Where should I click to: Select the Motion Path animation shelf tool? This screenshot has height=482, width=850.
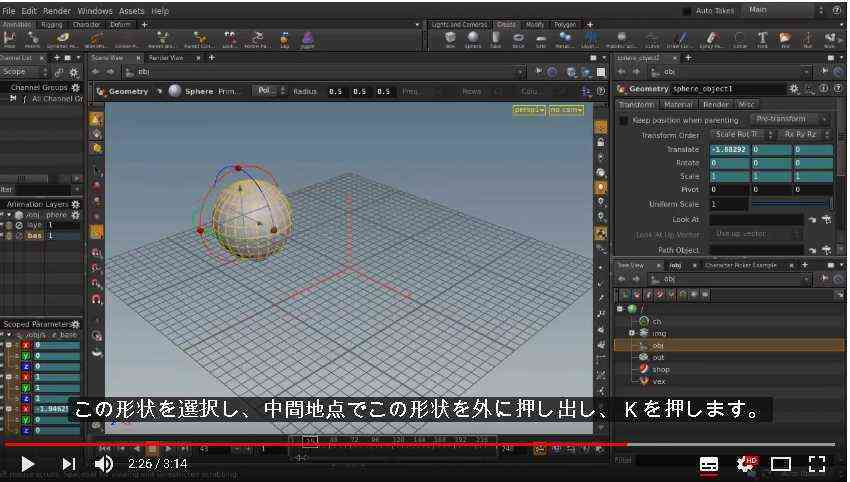[x=256, y=40]
